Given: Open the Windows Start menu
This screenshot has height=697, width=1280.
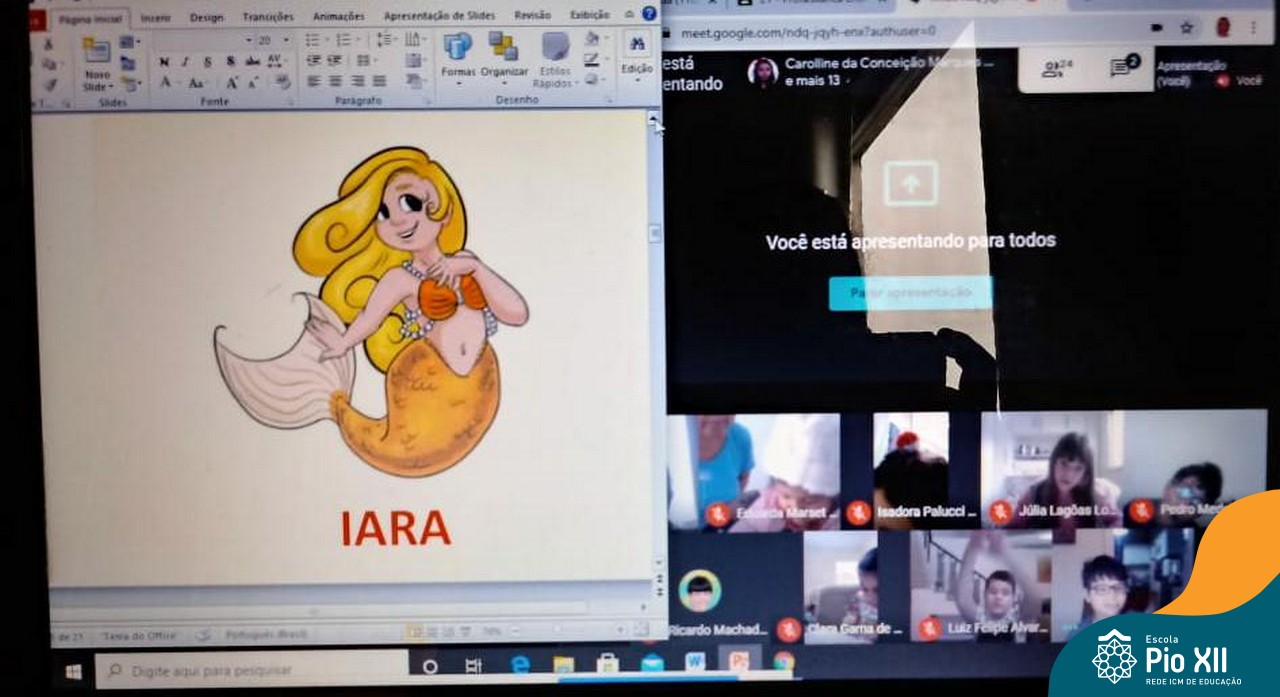Looking at the screenshot, I should tap(73, 671).
